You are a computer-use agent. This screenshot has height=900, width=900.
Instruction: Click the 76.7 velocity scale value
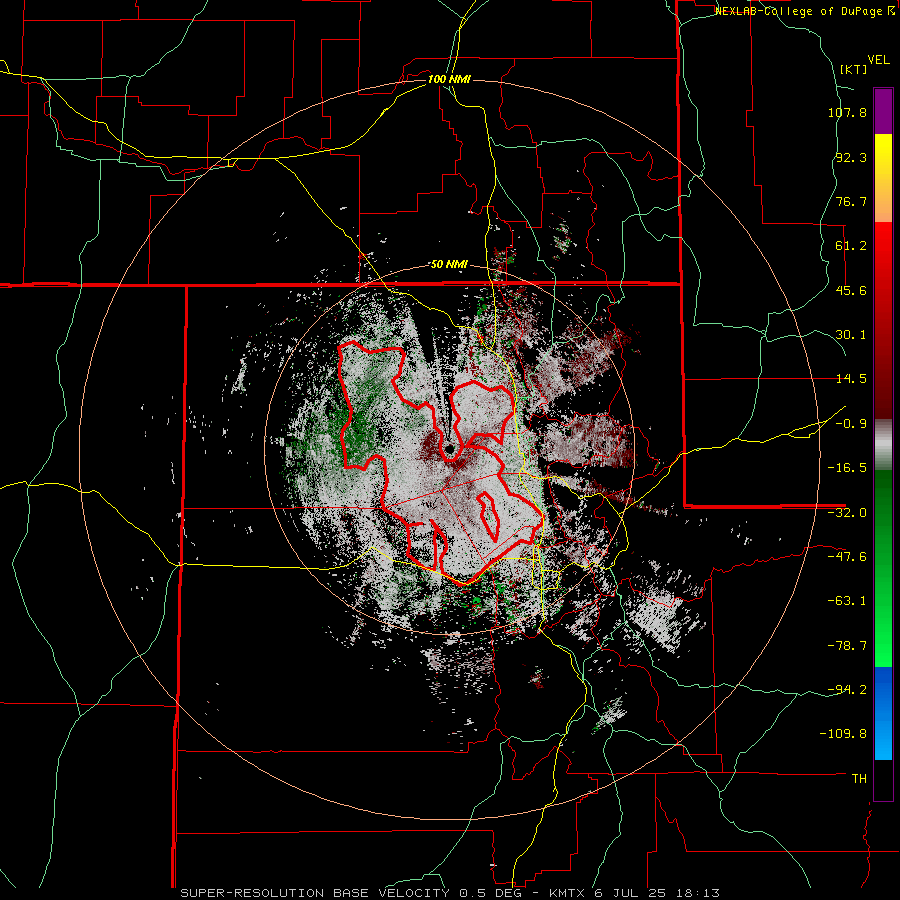coord(851,201)
